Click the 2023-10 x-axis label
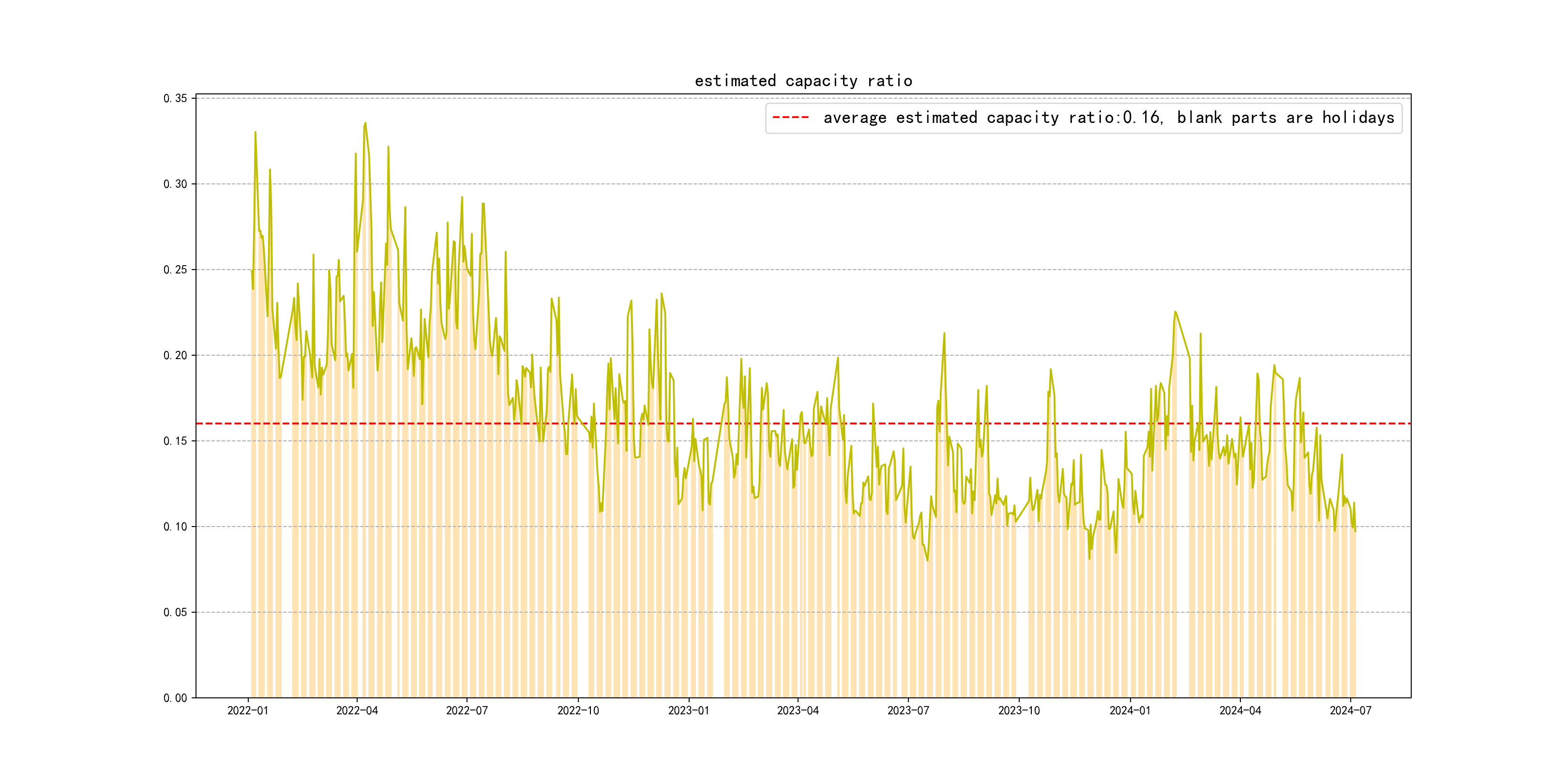The width and height of the screenshot is (1568, 784). pos(1018,710)
